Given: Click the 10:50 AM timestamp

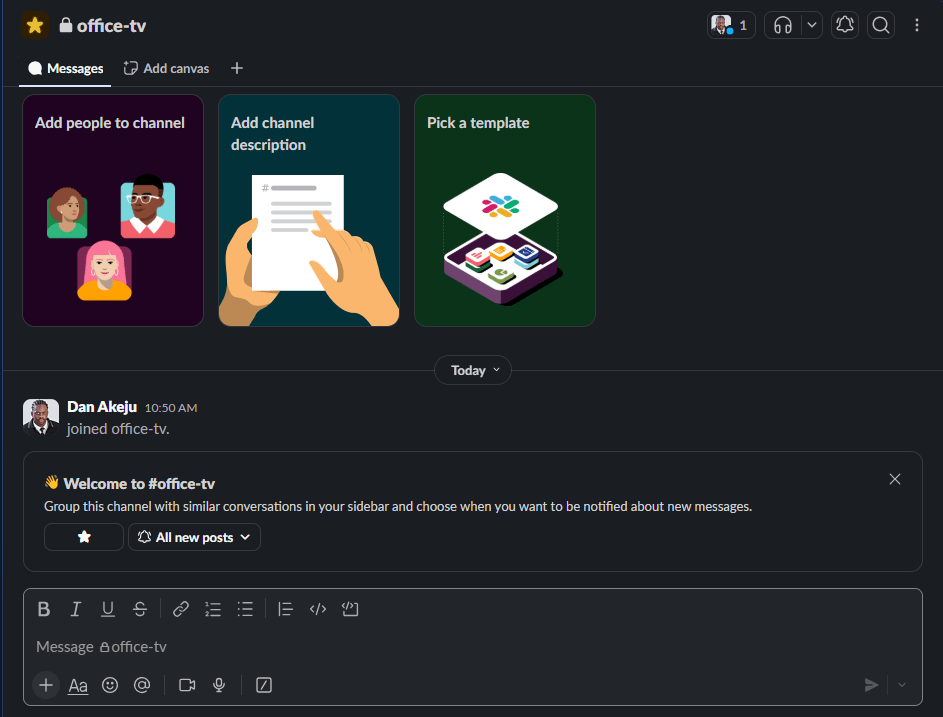Looking at the screenshot, I should pyautogui.click(x=171, y=408).
